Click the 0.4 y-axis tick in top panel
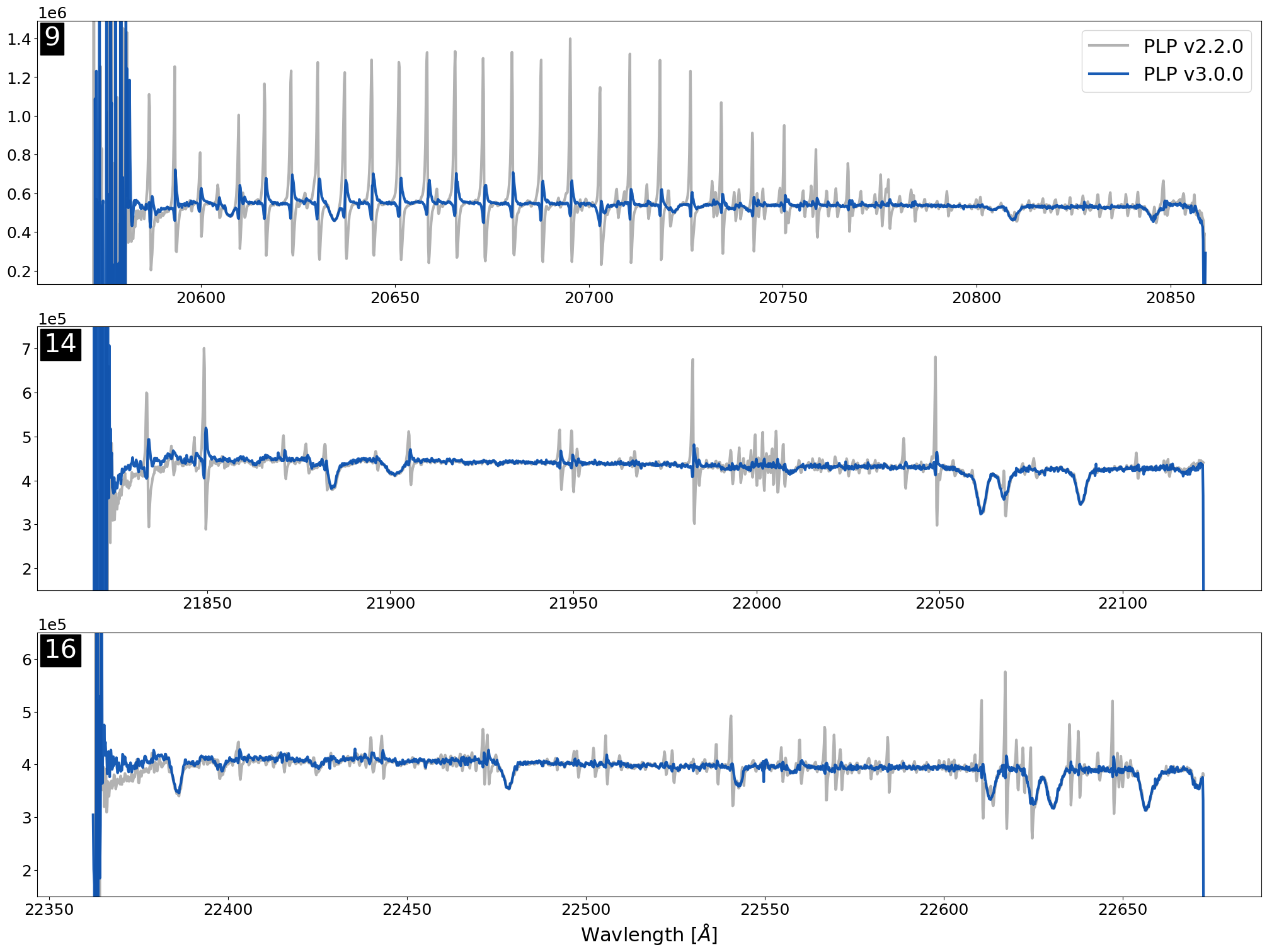The image size is (1267, 952). pos(19,232)
